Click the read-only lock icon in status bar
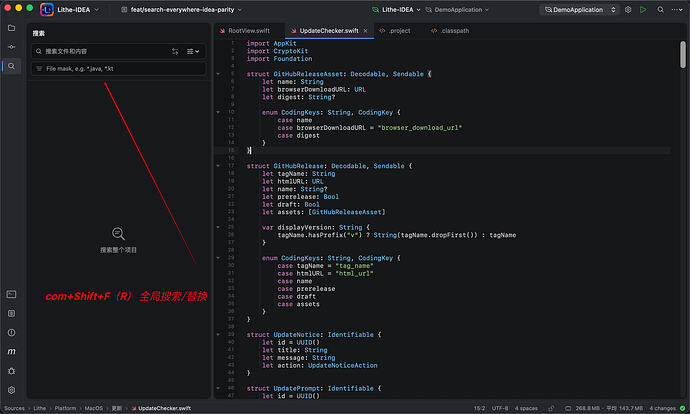690x414 pixels. pyautogui.click(x=551, y=408)
